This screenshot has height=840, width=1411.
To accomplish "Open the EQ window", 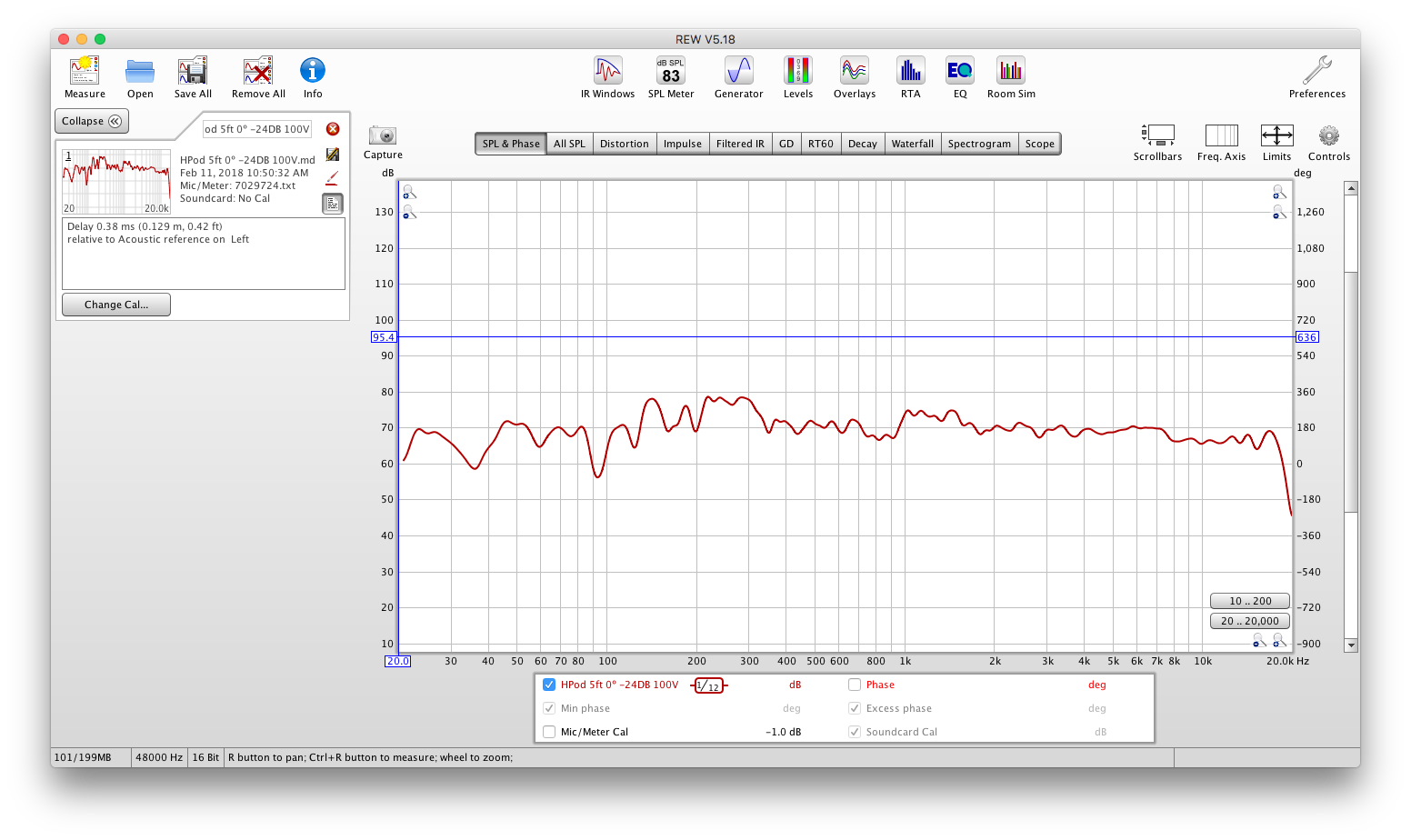I will click(x=960, y=77).
